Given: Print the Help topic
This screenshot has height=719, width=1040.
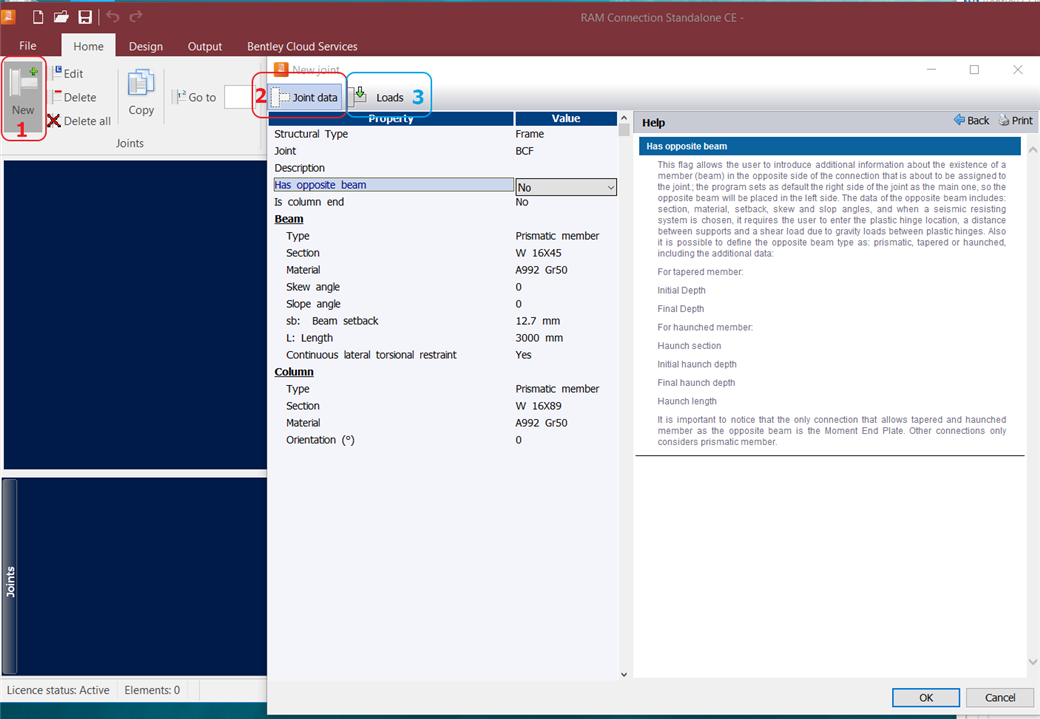Looking at the screenshot, I should pyautogui.click(x=1015, y=121).
